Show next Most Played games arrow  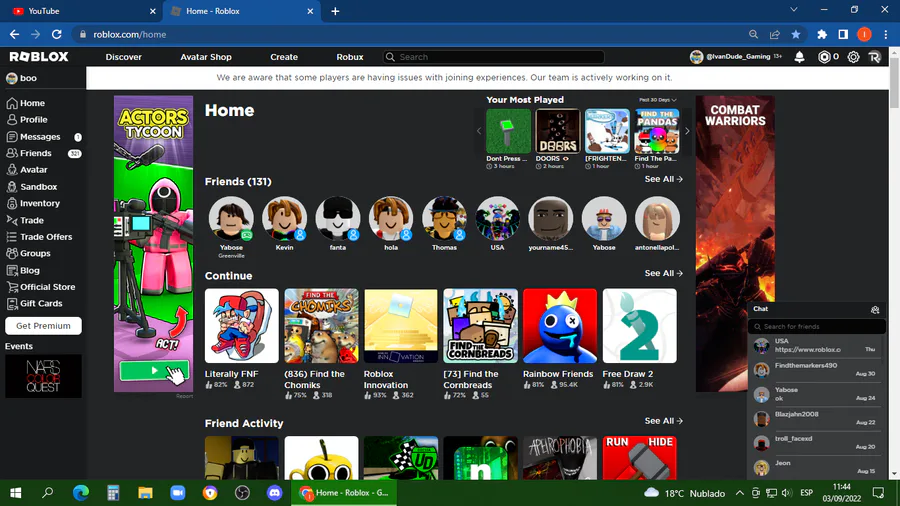[x=687, y=131]
